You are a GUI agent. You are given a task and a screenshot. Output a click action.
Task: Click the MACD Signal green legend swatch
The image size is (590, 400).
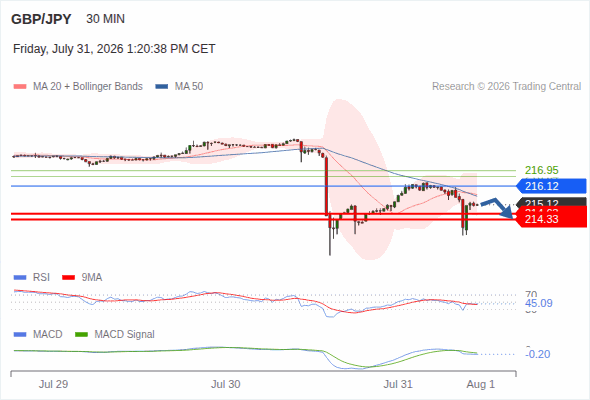(81, 335)
